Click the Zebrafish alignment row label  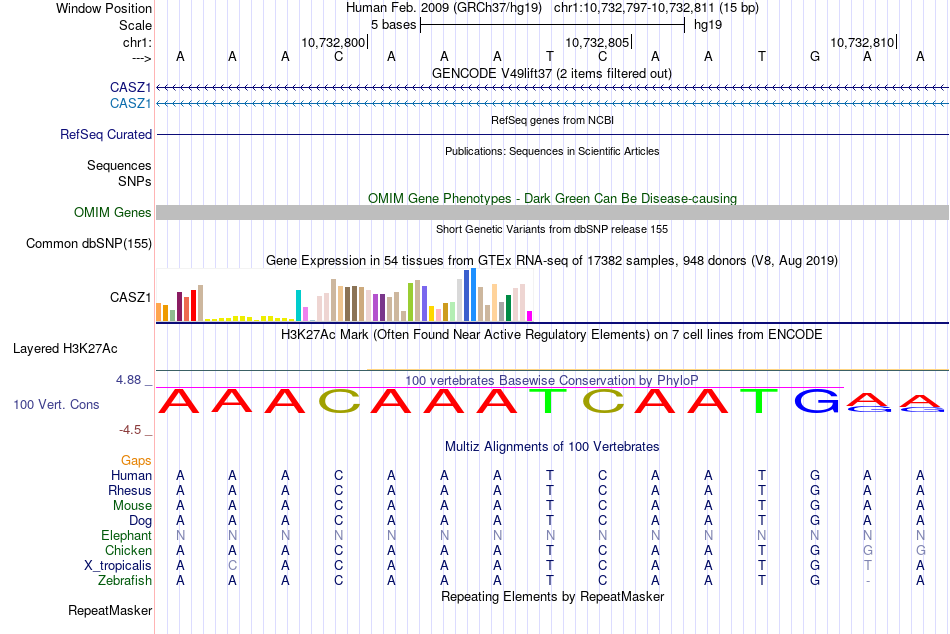pyautogui.click(x=125, y=580)
